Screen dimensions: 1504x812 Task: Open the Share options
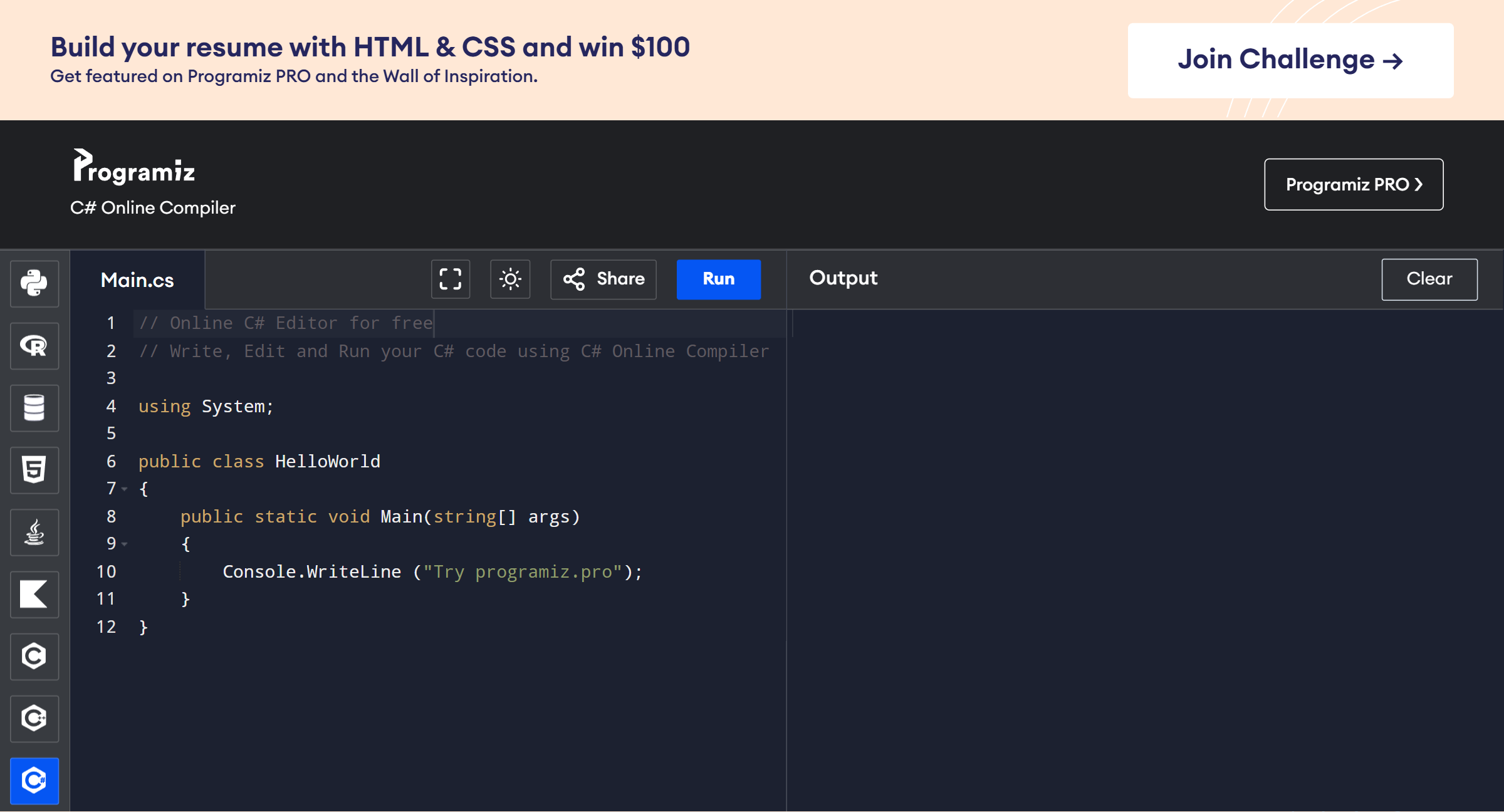click(603, 279)
